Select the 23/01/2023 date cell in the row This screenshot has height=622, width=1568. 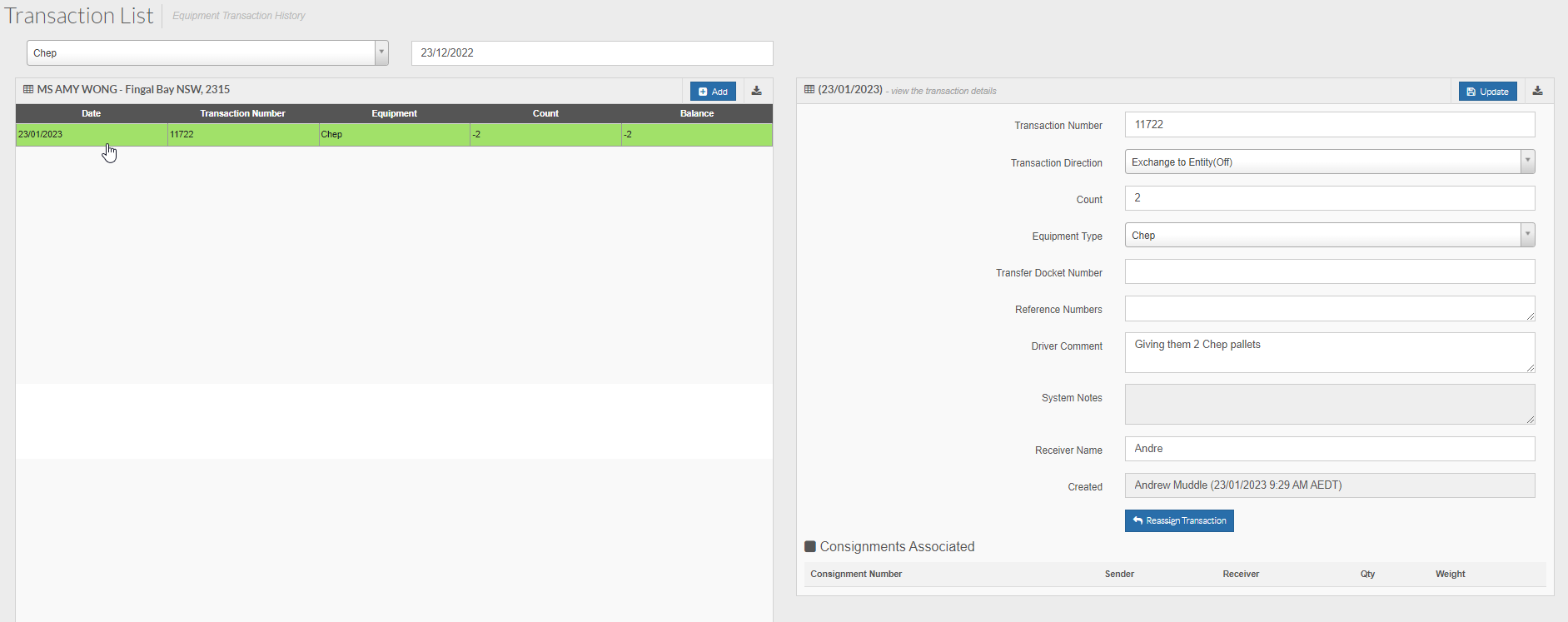(x=92, y=134)
